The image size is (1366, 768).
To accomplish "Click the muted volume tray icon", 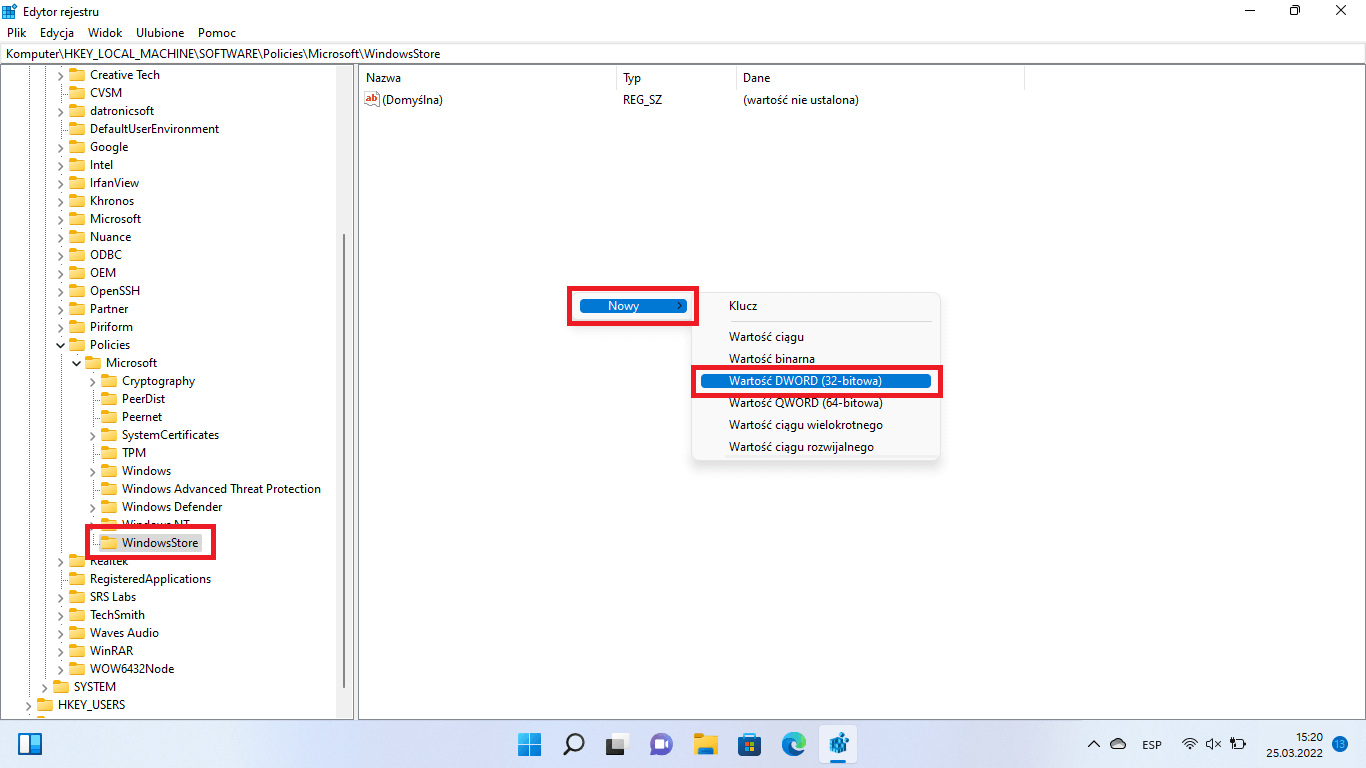I will pyautogui.click(x=1214, y=744).
